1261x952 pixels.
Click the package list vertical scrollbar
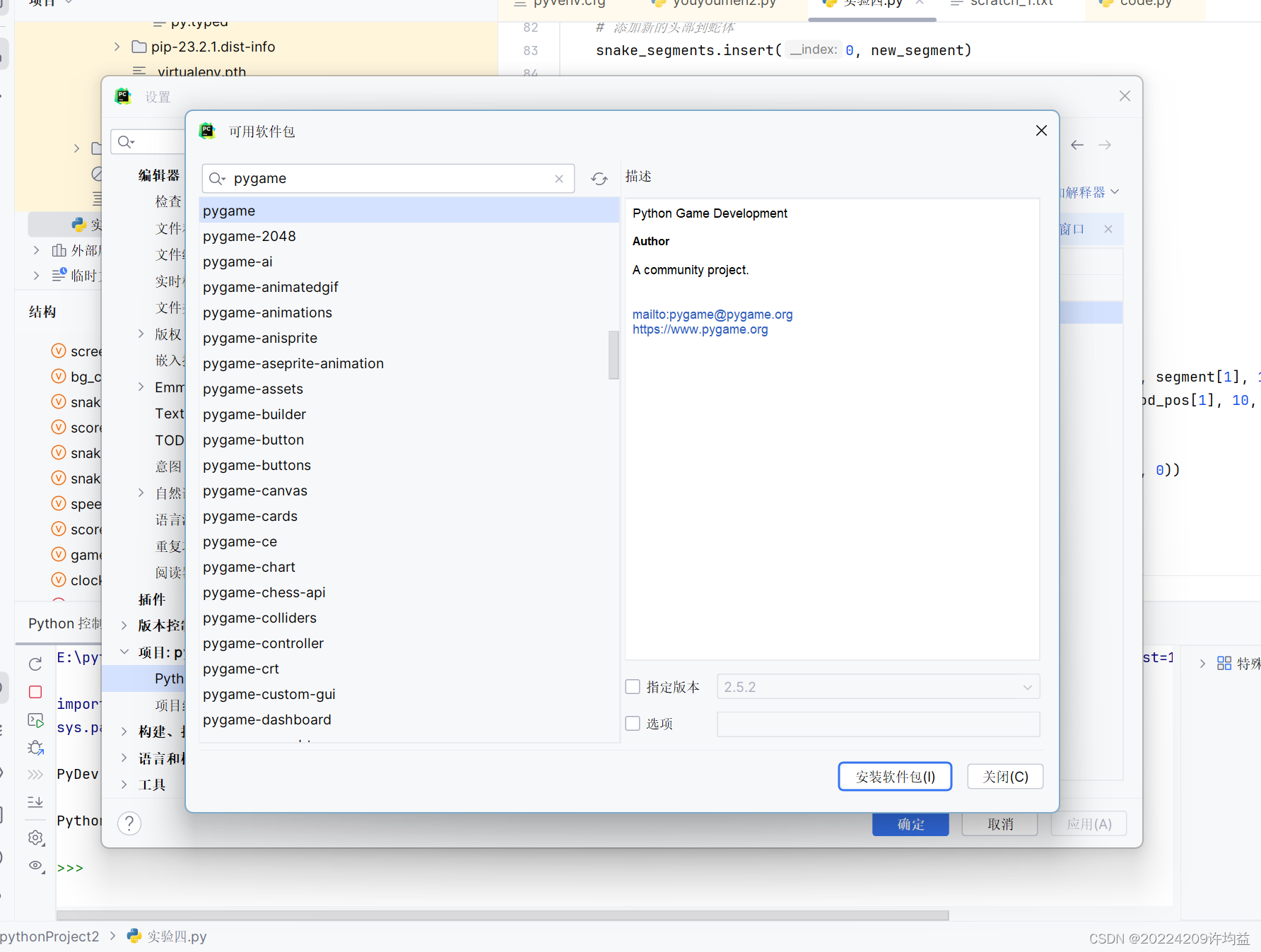tap(614, 355)
